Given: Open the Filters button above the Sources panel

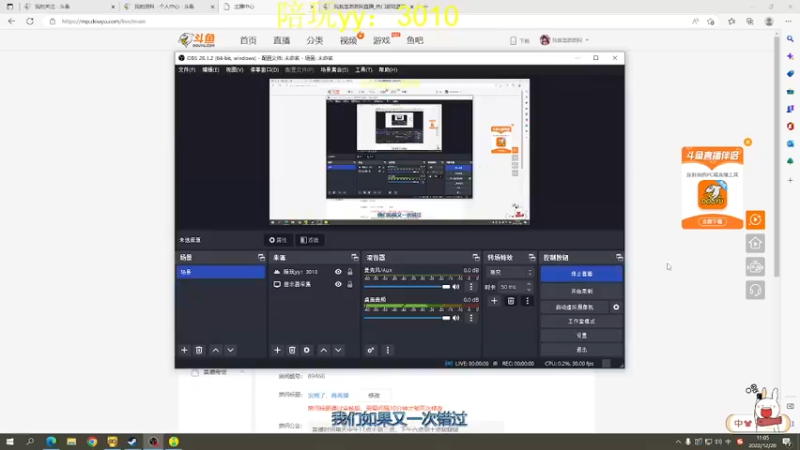Looking at the screenshot, I should pos(310,240).
